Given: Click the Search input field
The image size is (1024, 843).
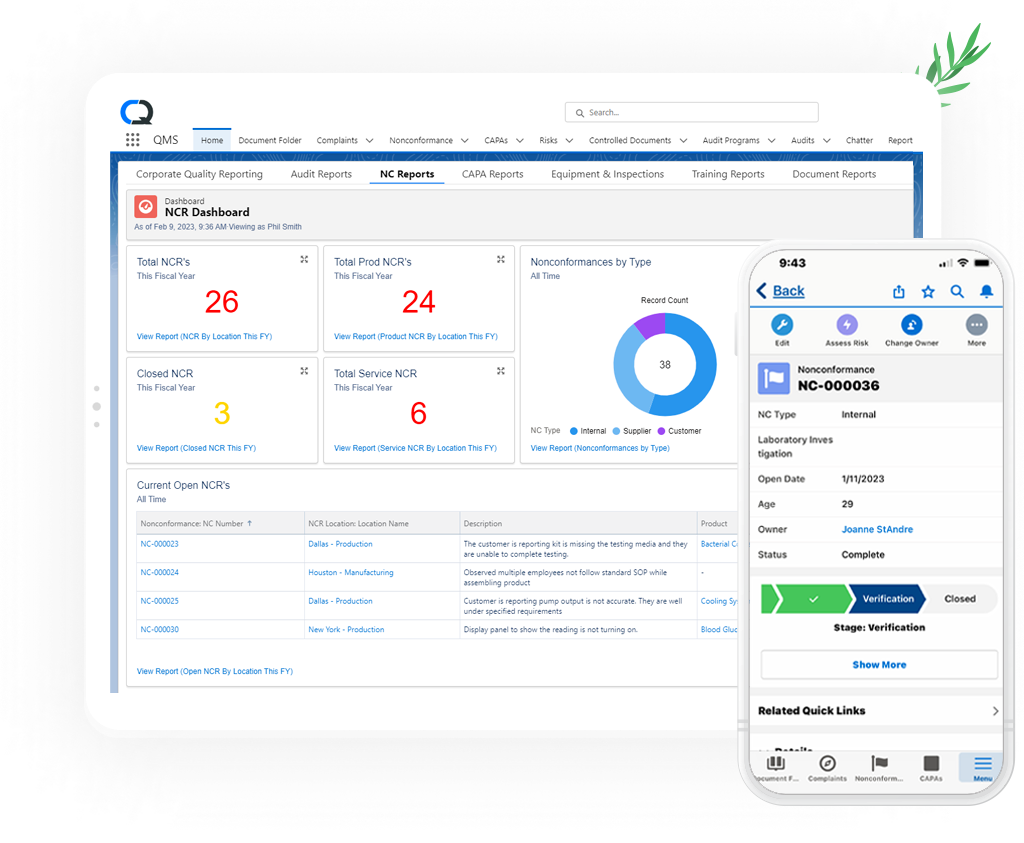Looking at the screenshot, I should coord(691,113).
